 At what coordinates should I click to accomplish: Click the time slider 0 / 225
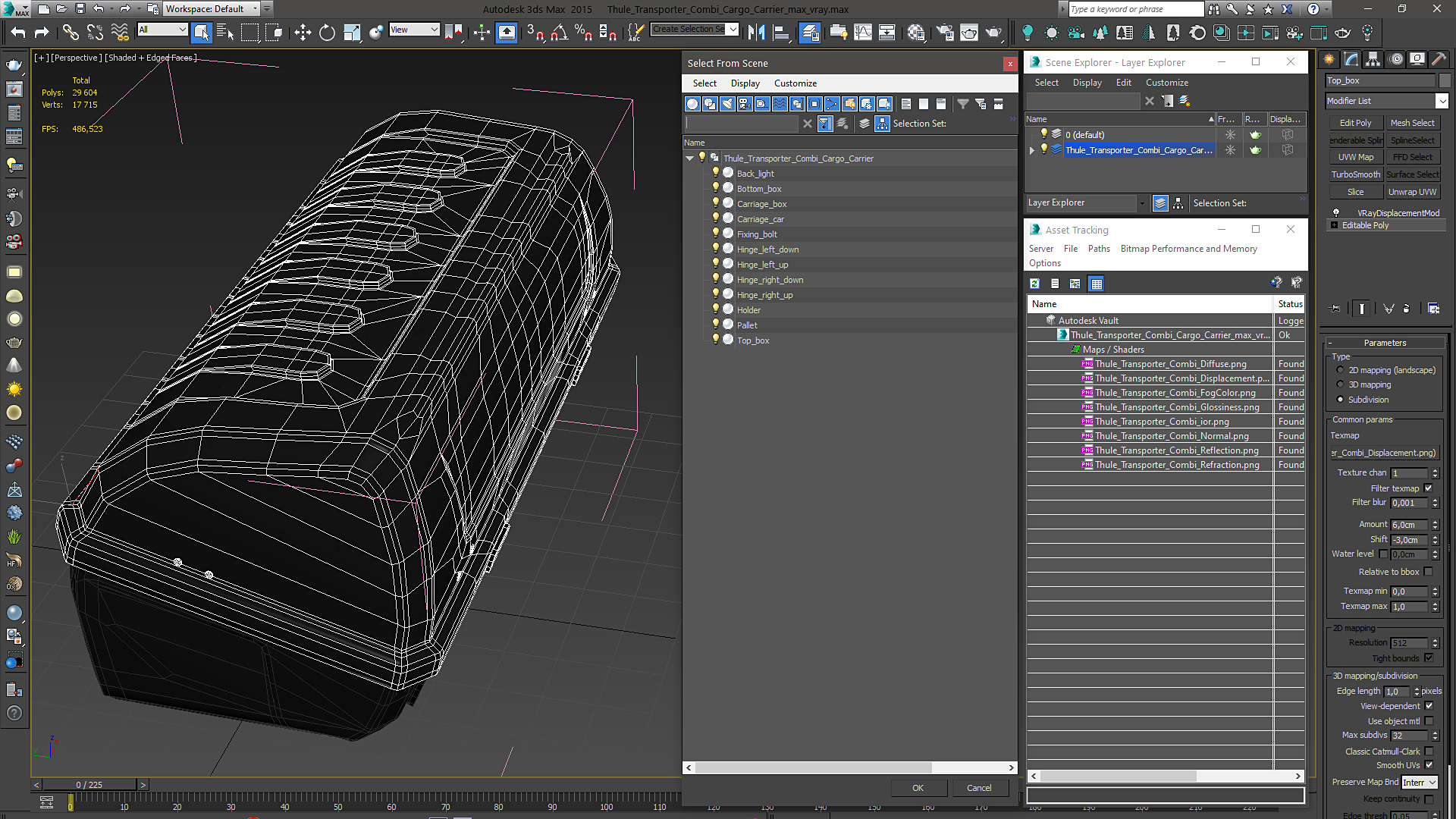[x=89, y=785]
